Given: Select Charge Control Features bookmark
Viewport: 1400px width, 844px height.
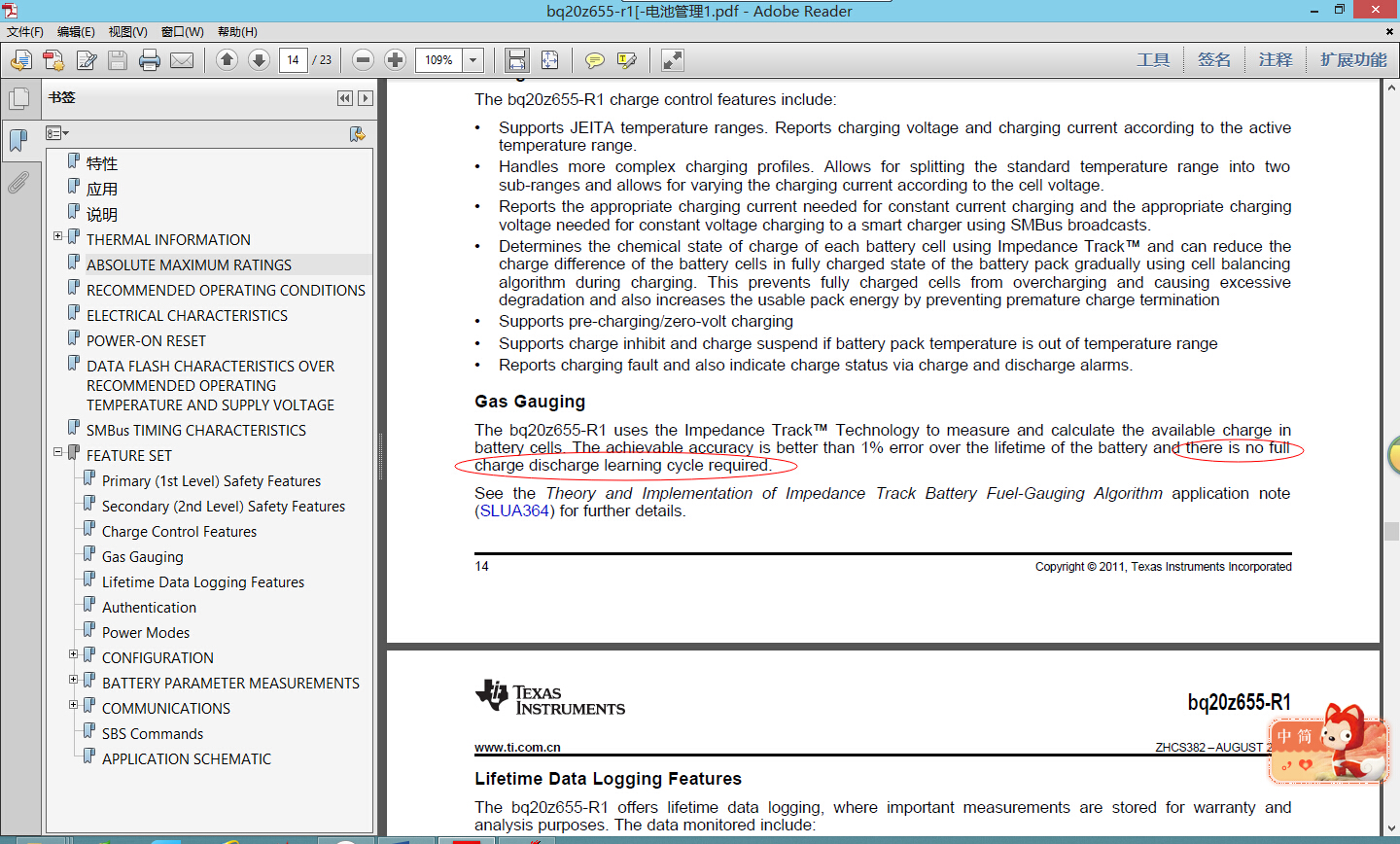Looking at the screenshot, I should click(179, 531).
